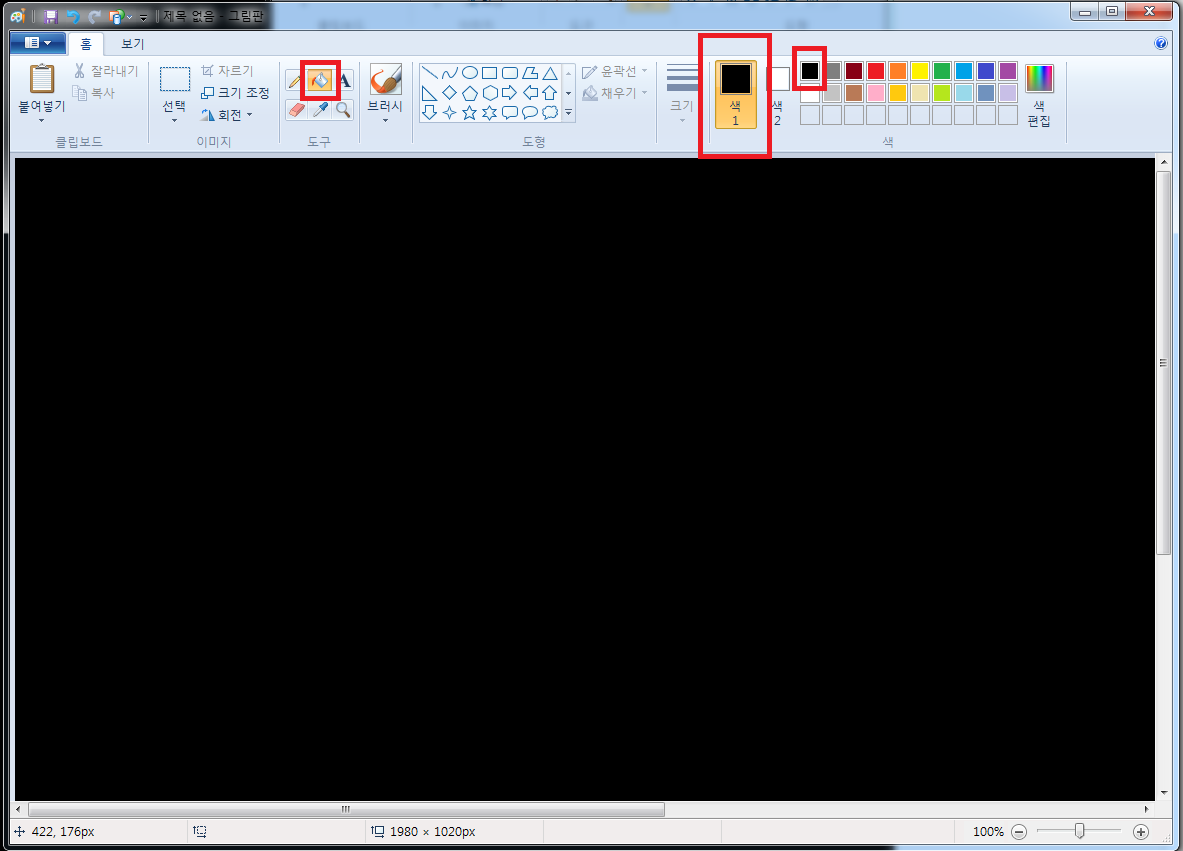The height and width of the screenshot is (851, 1183).
Task: Choose the Hexagon shape
Action: tap(490, 93)
